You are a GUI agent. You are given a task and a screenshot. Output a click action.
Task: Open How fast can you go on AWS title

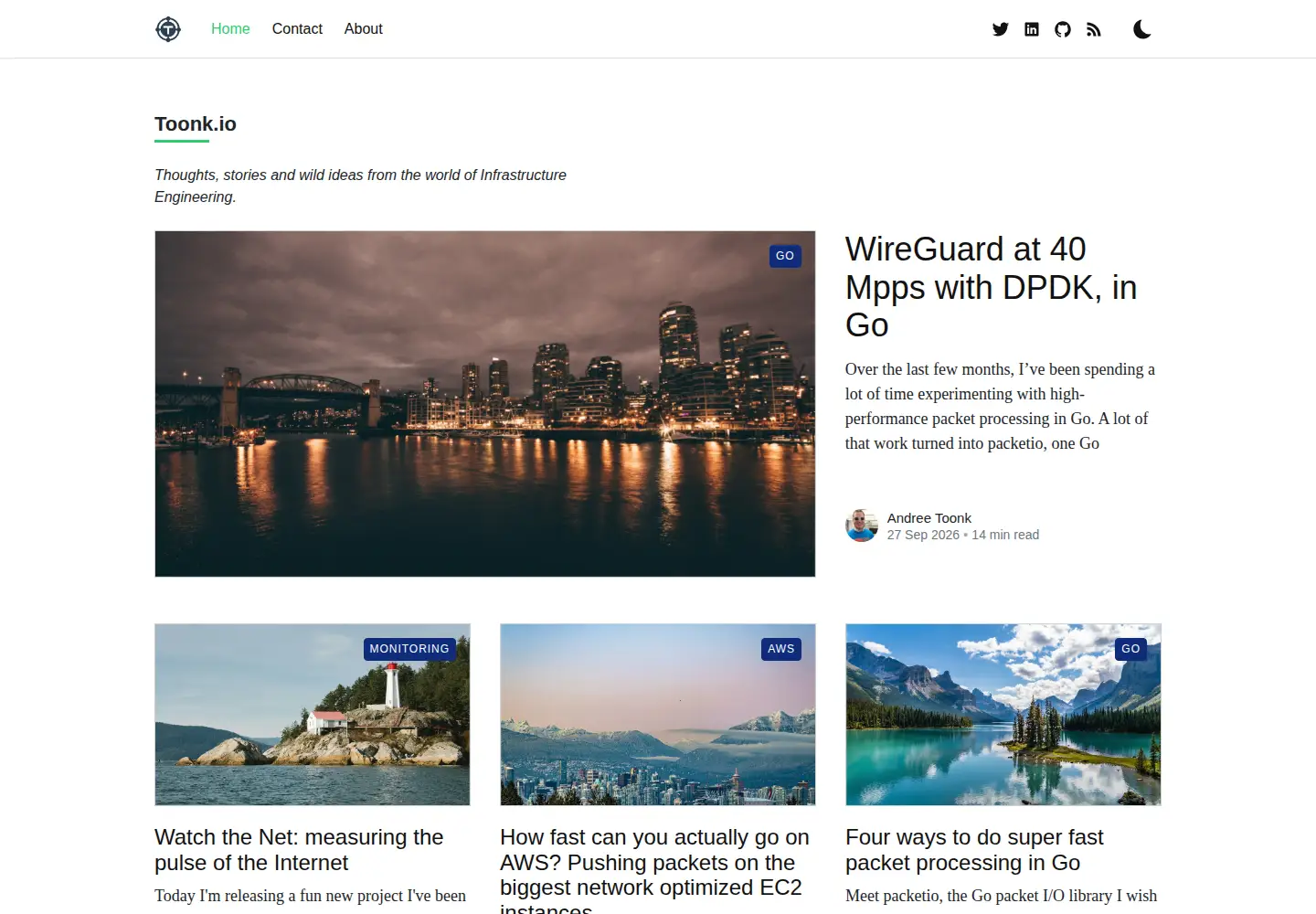[x=654, y=869]
